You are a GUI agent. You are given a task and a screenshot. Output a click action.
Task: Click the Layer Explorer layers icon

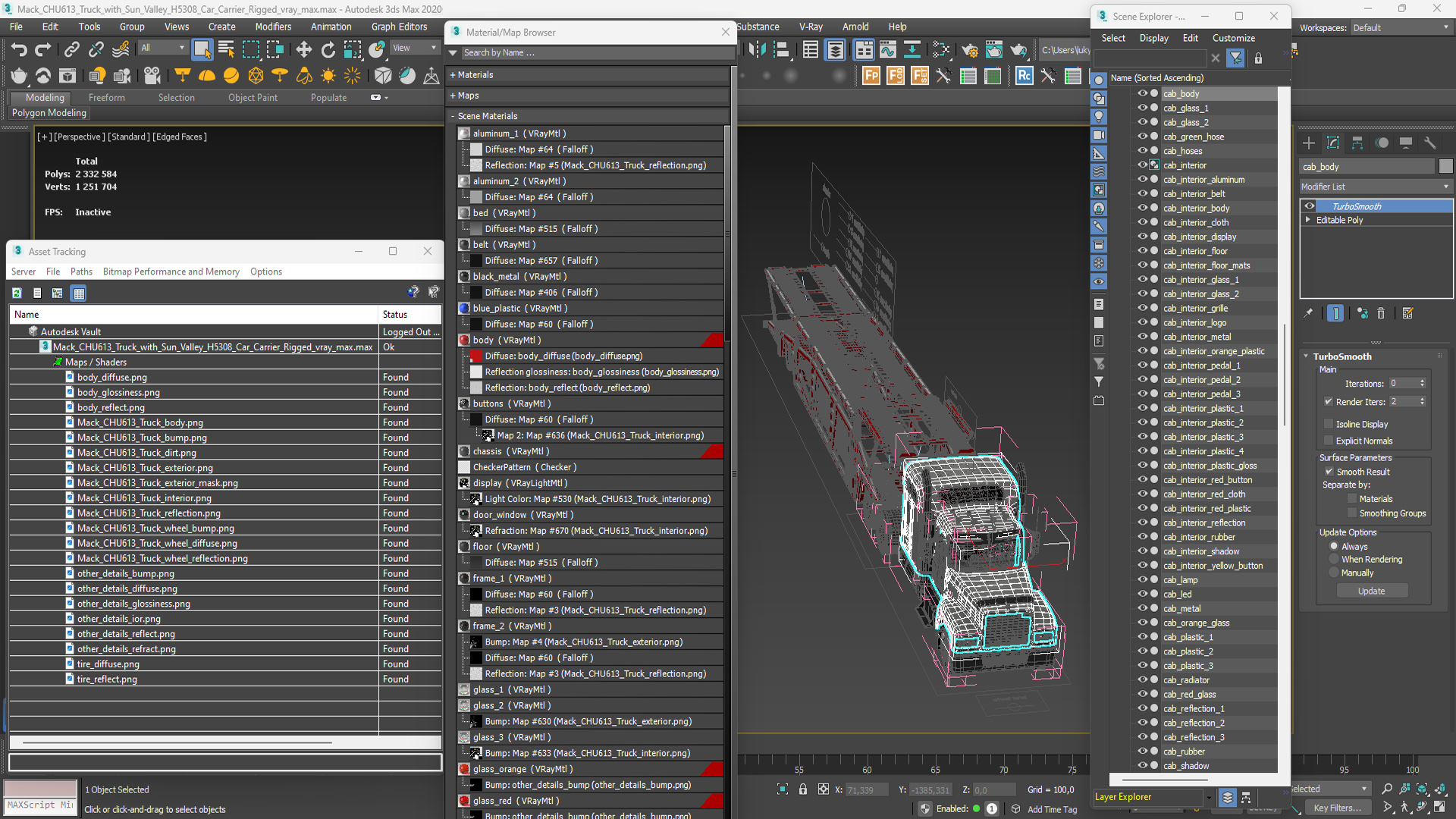tap(1227, 797)
